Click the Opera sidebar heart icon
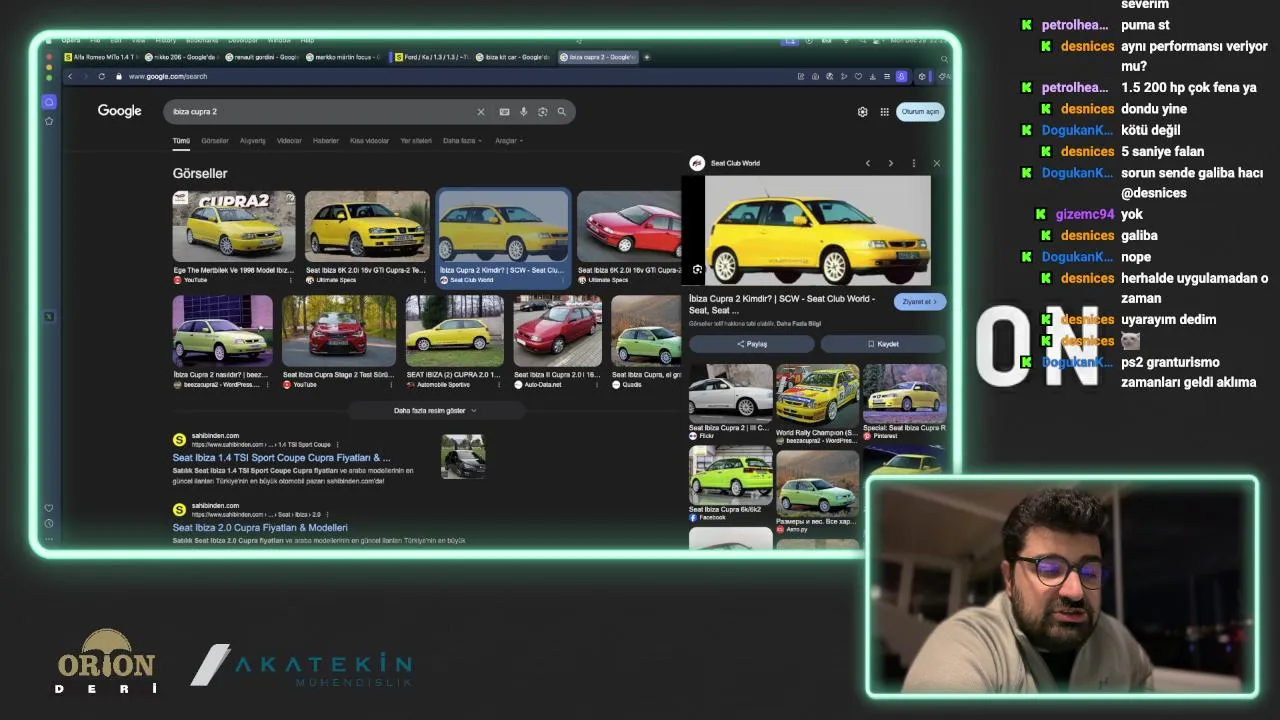The width and height of the screenshot is (1280, 720). click(49, 508)
